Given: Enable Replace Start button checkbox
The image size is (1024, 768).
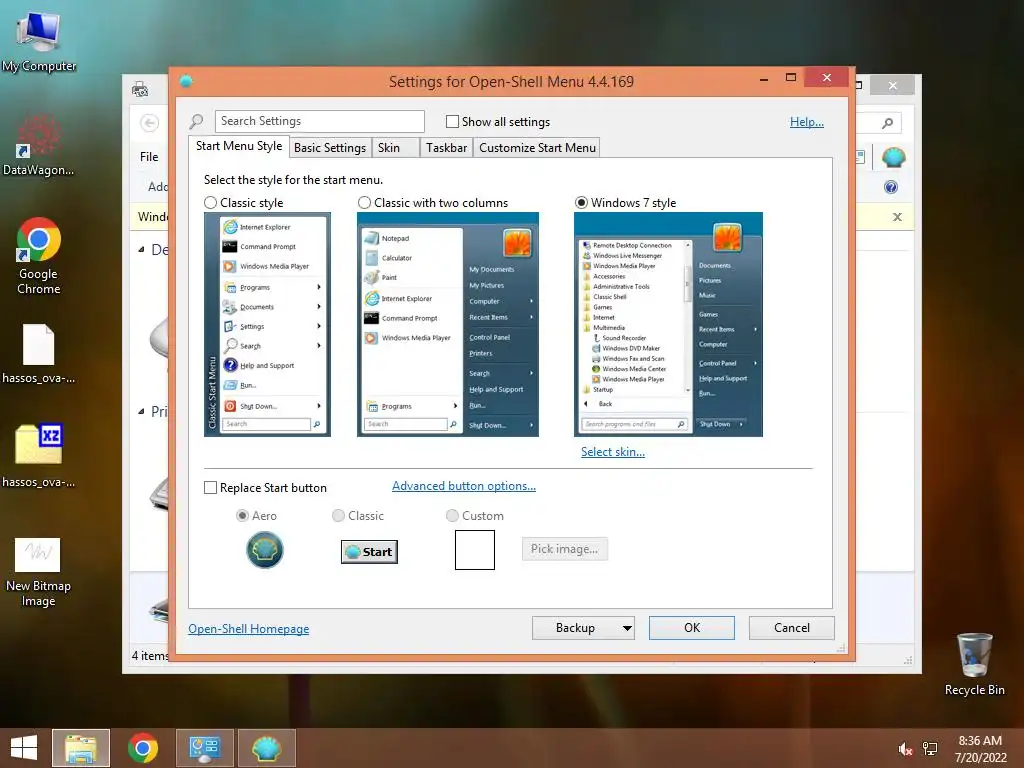Looking at the screenshot, I should pyautogui.click(x=210, y=488).
